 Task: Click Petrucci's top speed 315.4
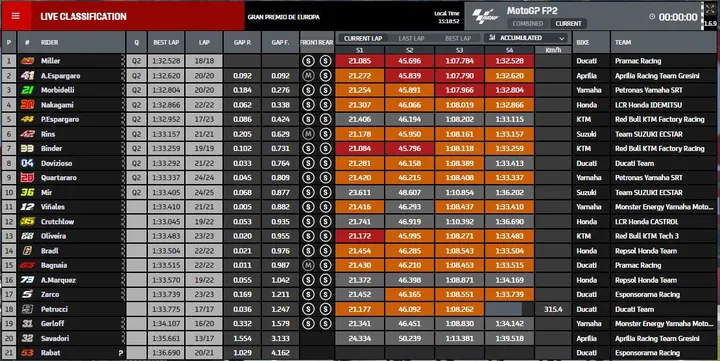[x=553, y=309]
